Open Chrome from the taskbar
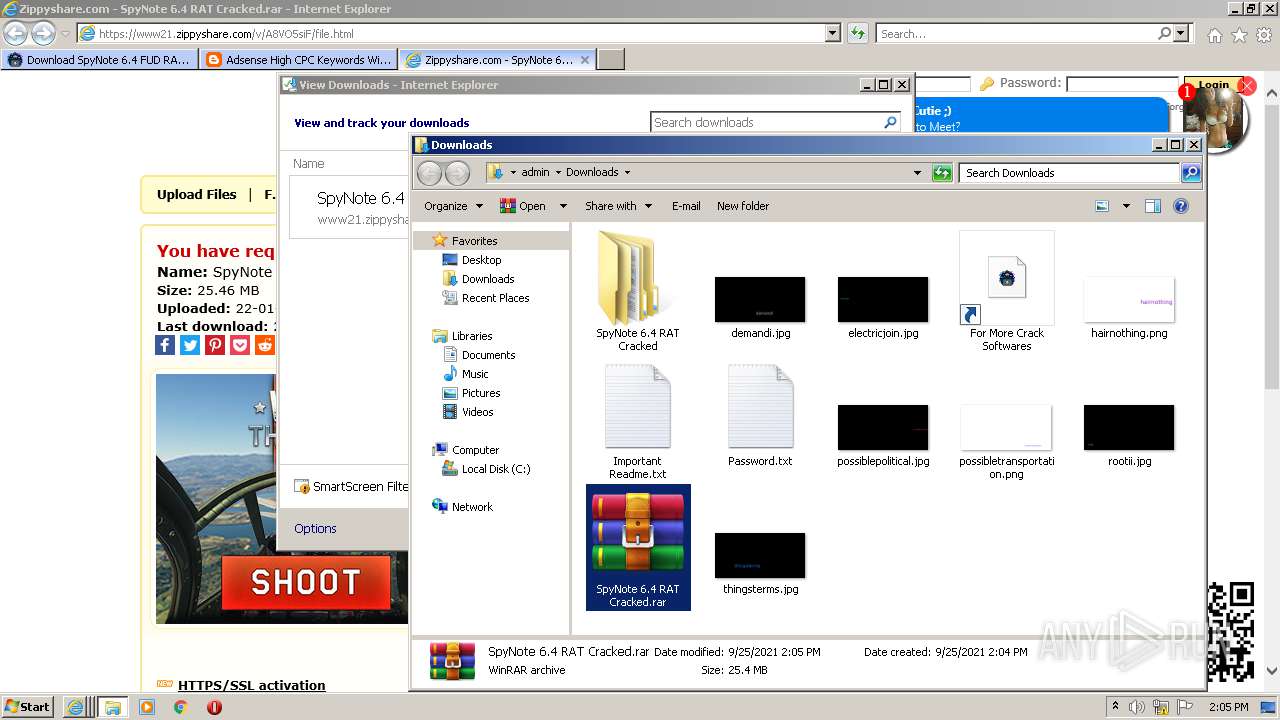This screenshot has height=720, width=1280. pos(180,707)
